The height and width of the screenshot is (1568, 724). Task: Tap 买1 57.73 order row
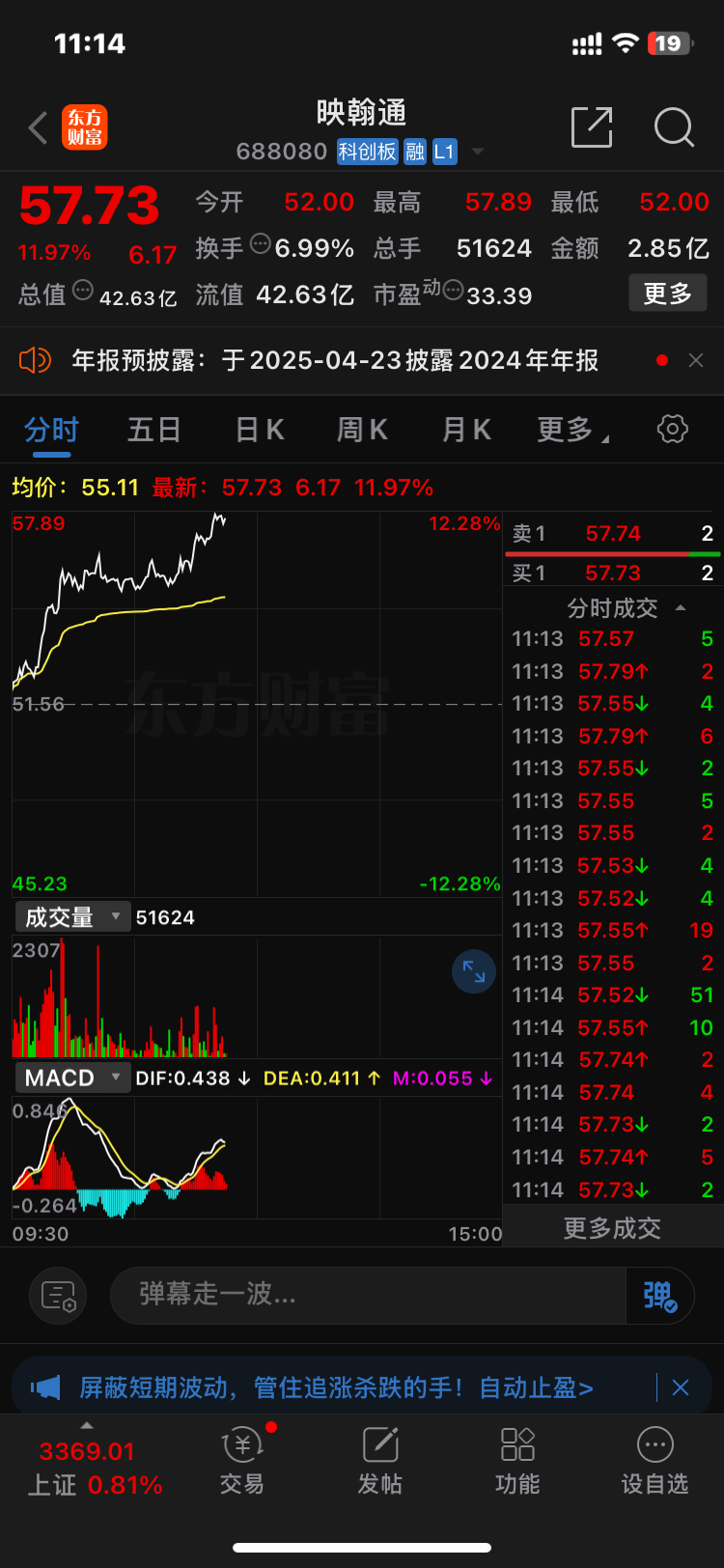[612, 573]
